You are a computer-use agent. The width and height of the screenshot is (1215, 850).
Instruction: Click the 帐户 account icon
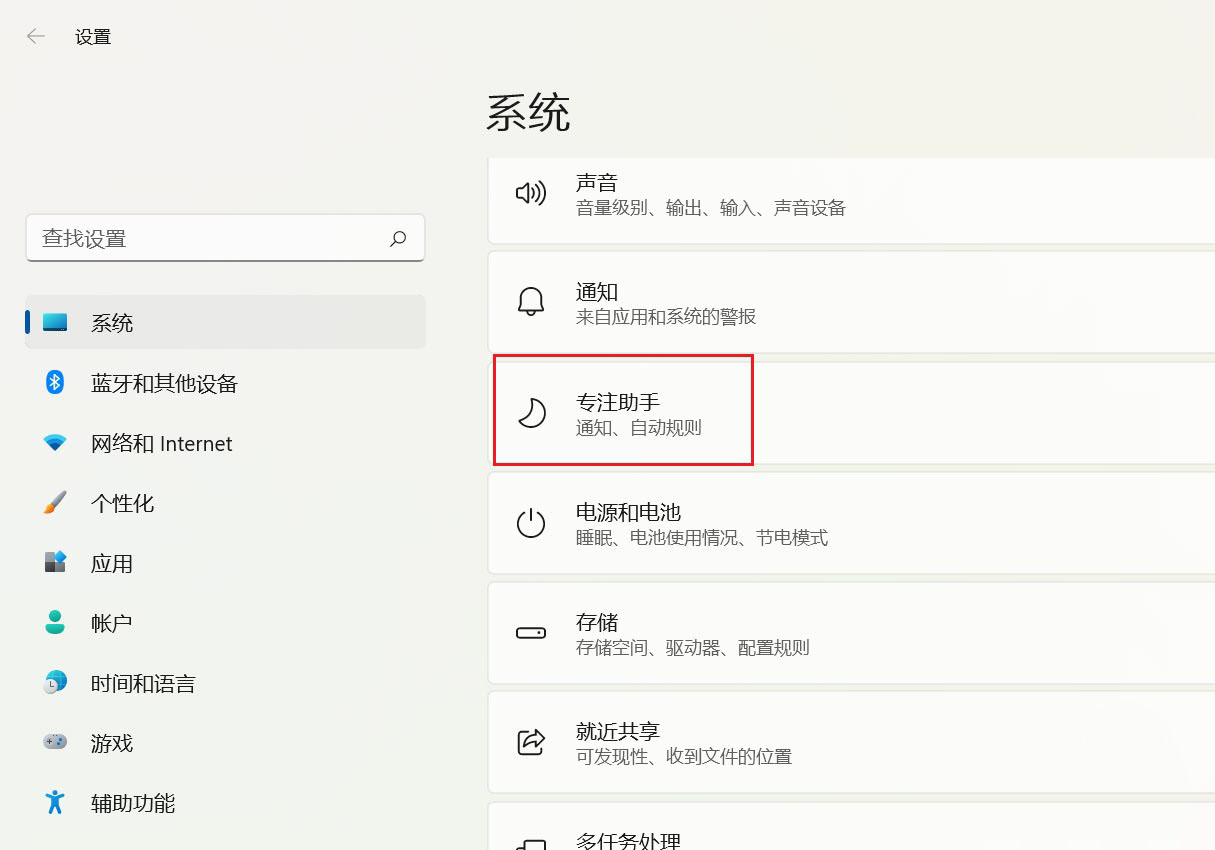coord(54,623)
